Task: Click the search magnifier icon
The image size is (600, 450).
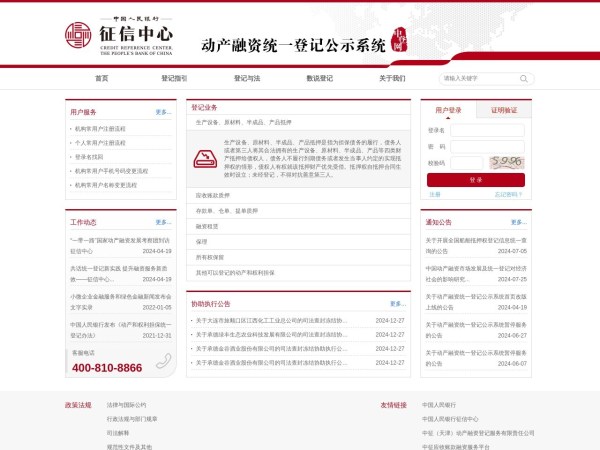Action: pyautogui.click(x=521, y=77)
